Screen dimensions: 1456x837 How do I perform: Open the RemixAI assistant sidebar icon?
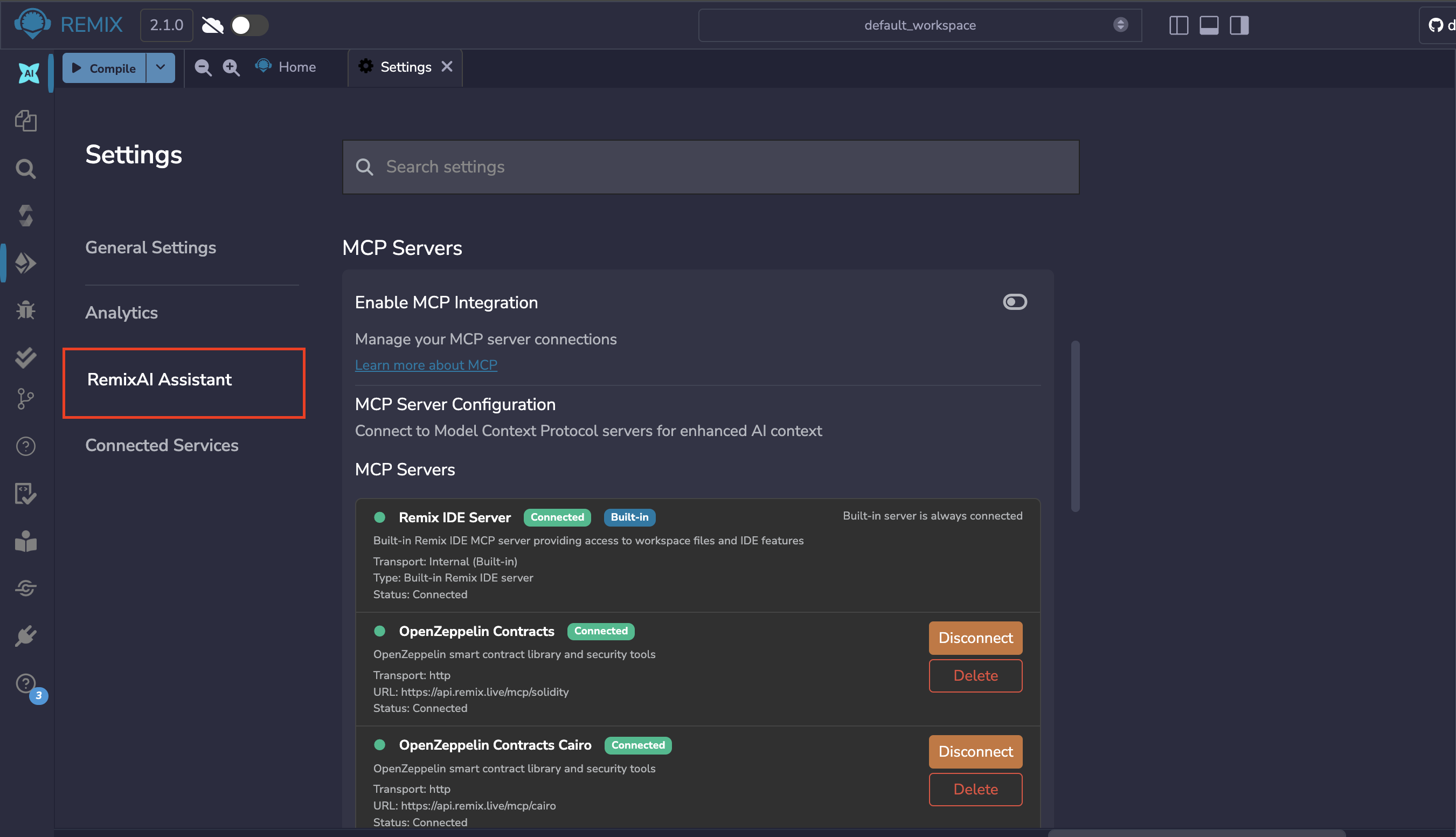[28, 73]
